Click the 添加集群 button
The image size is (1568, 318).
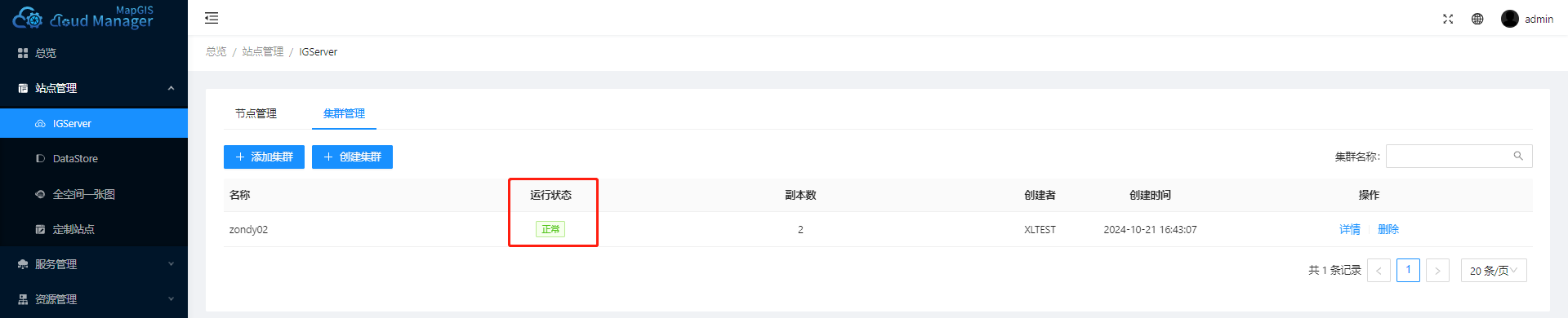pos(264,157)
